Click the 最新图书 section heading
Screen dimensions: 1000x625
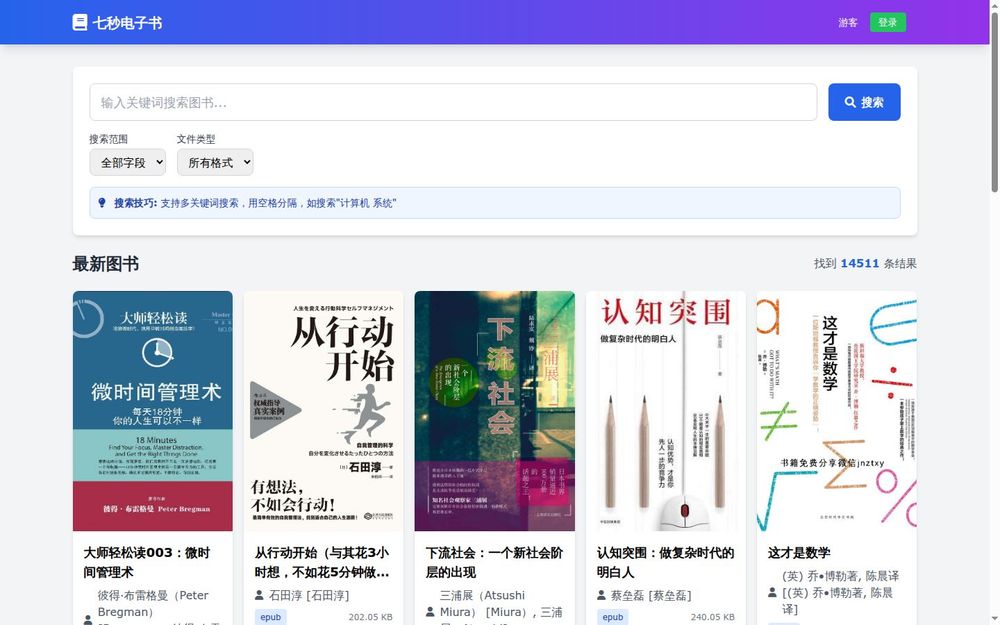(106, 264)
